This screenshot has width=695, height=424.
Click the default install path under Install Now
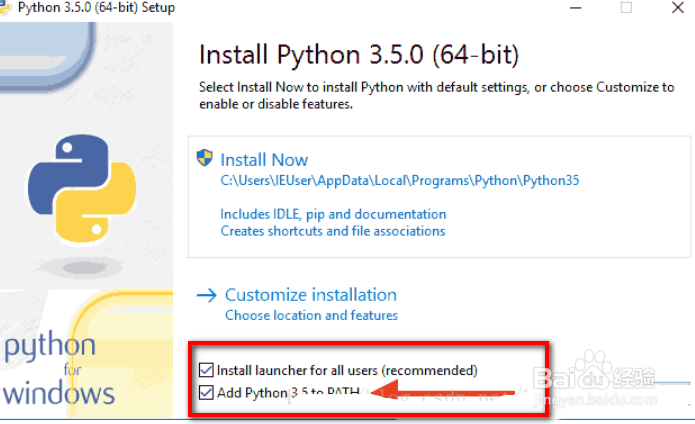(400, 181)
